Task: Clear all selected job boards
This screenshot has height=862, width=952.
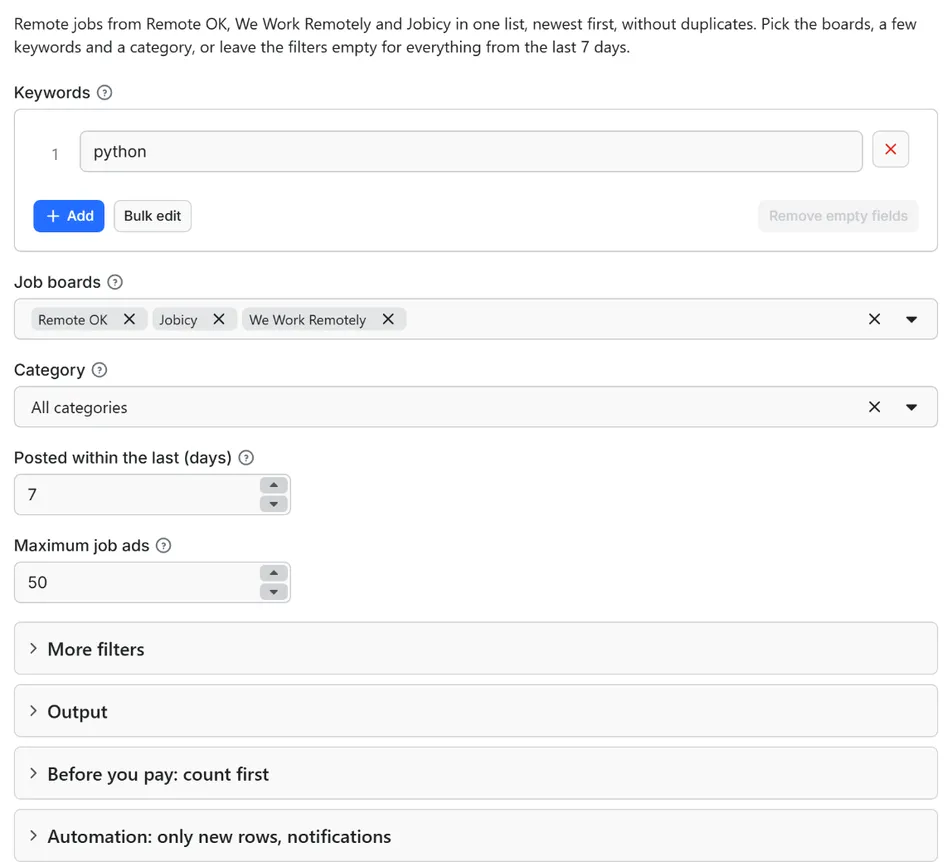Action: click(874, 319)
